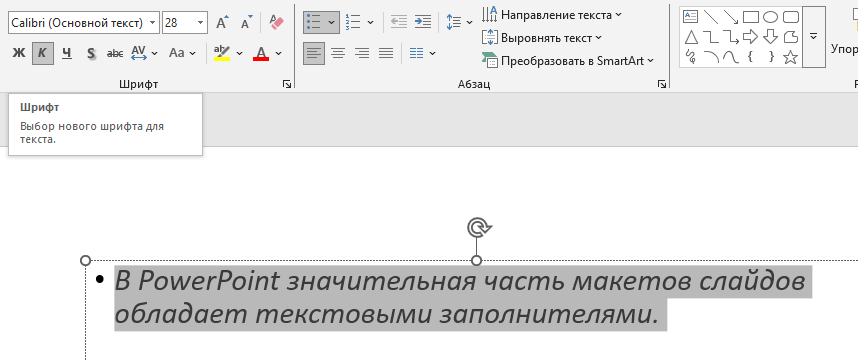Open the Шрифт dialog box launcher
The width and height of the screenshot is (858, 361).
click(287, 84)
